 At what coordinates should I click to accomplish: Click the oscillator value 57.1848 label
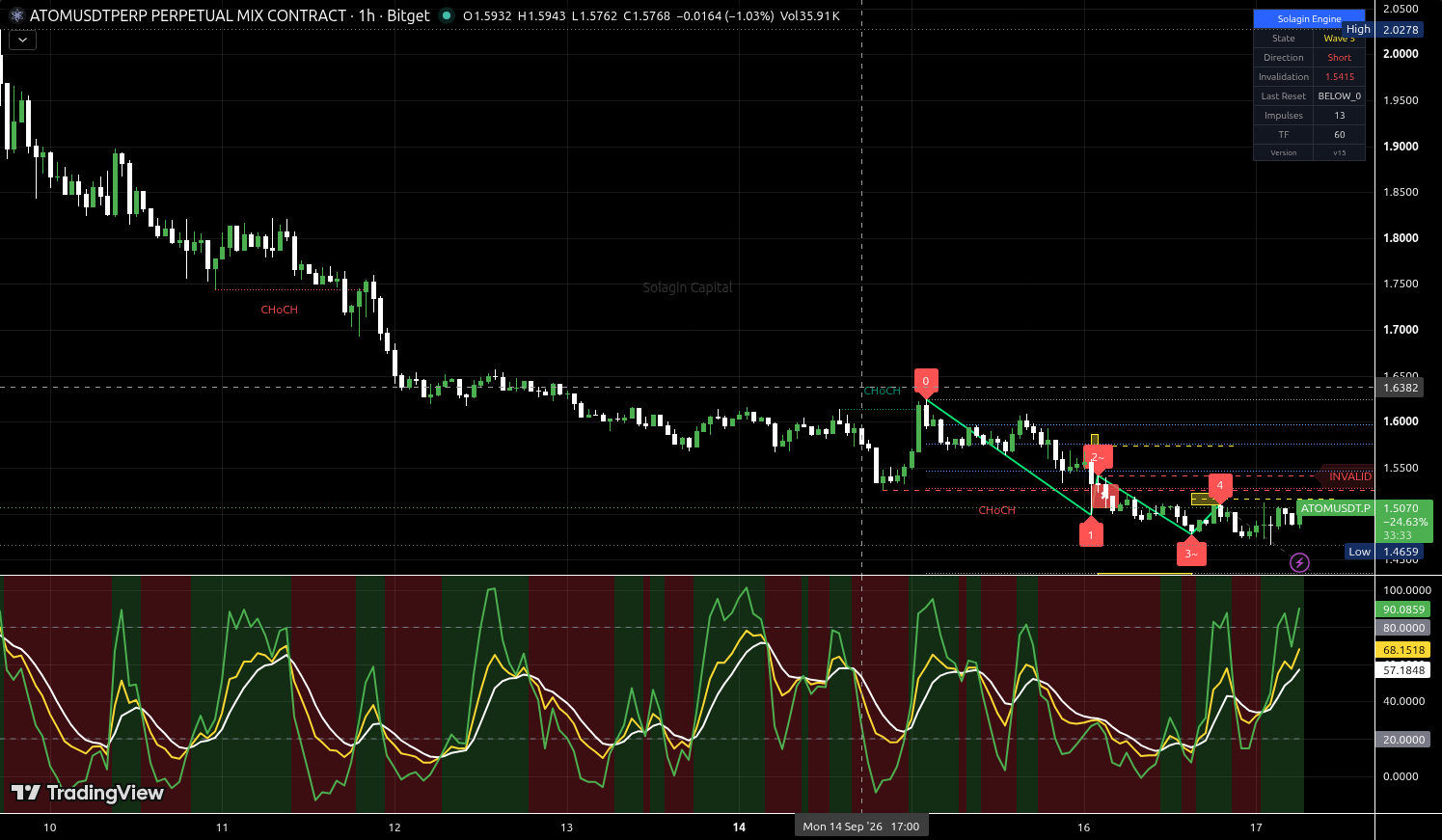[1403, 670]
